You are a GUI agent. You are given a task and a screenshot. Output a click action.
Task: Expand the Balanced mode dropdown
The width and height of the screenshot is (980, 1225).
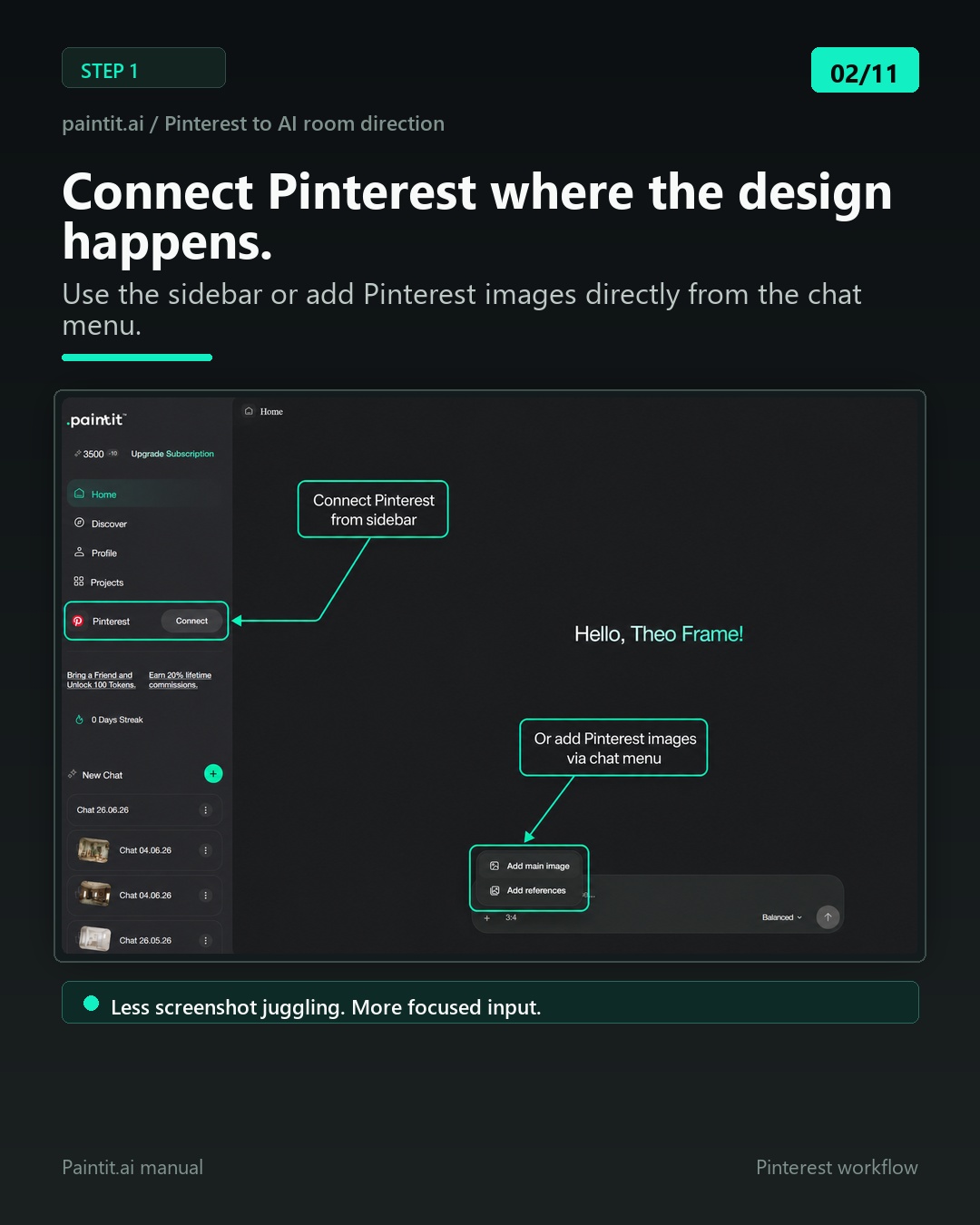click(782, 917)
